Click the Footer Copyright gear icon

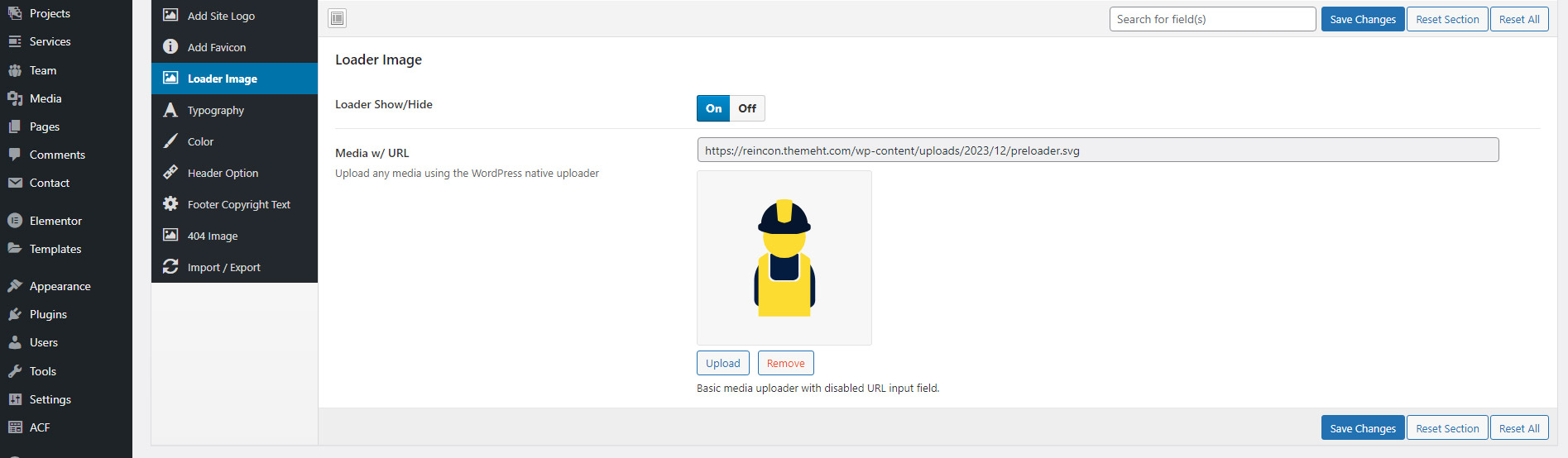click(x=170, y=204)
